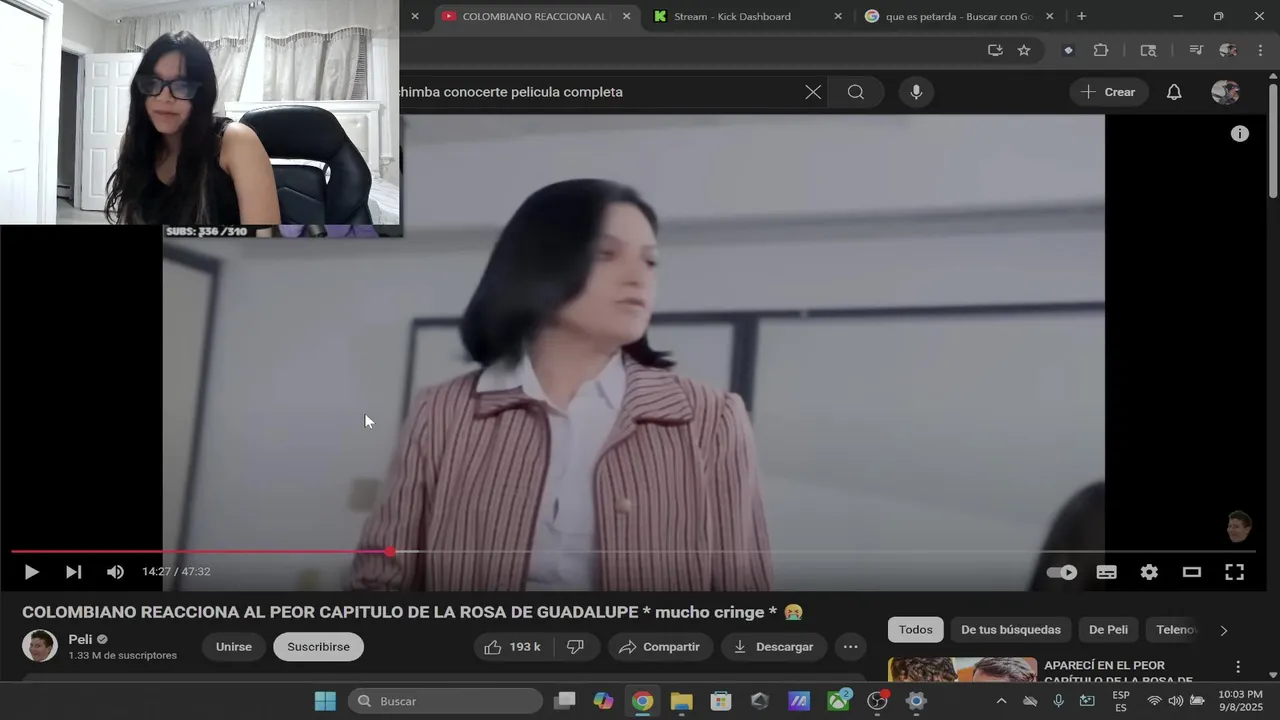Image resolution: width=1280 pixels, height=720 pixels.
Task: Close the COLOMBIANO REACCIONA tab
Action: pos(626,16)
